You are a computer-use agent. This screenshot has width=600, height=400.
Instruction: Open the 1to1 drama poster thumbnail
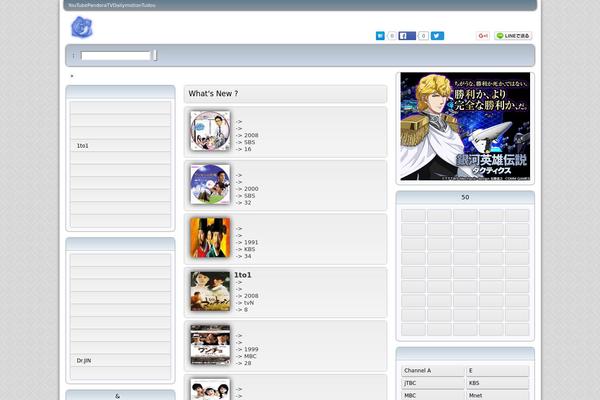coord(210,291)
